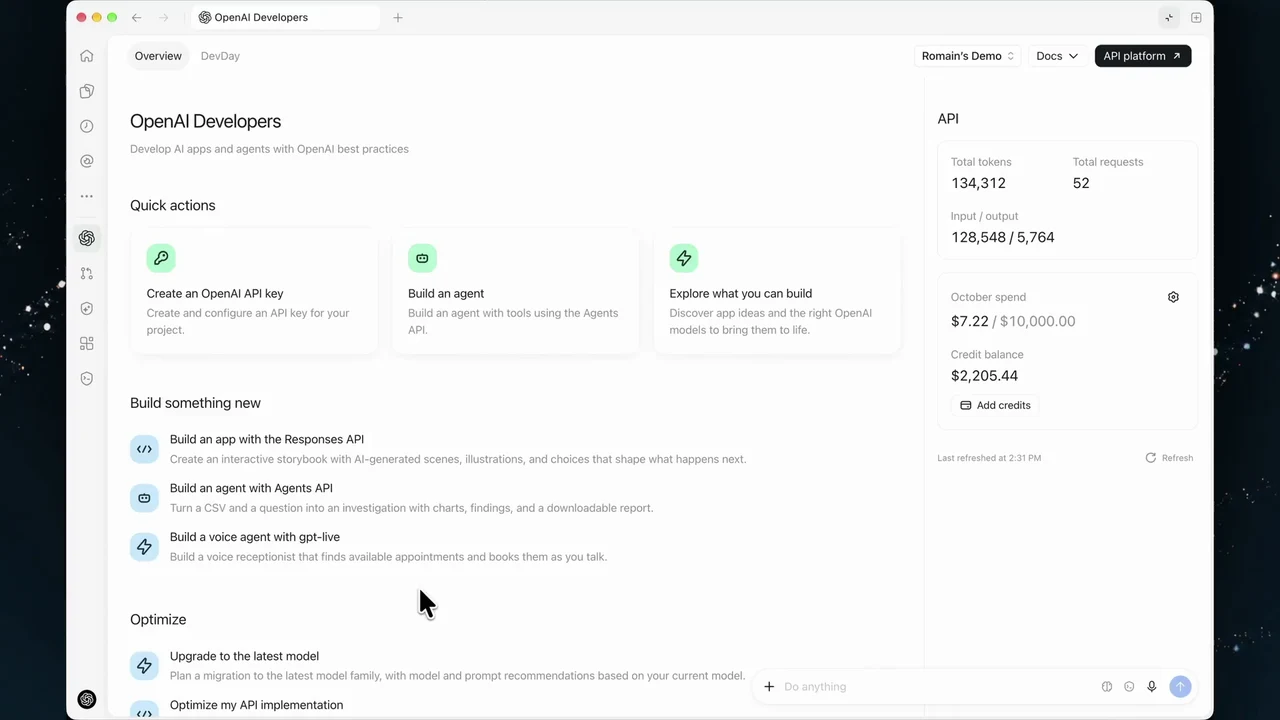Select Build an agent with Agents API
This screenshot has height=720, width=1280.
coord(392,498)
